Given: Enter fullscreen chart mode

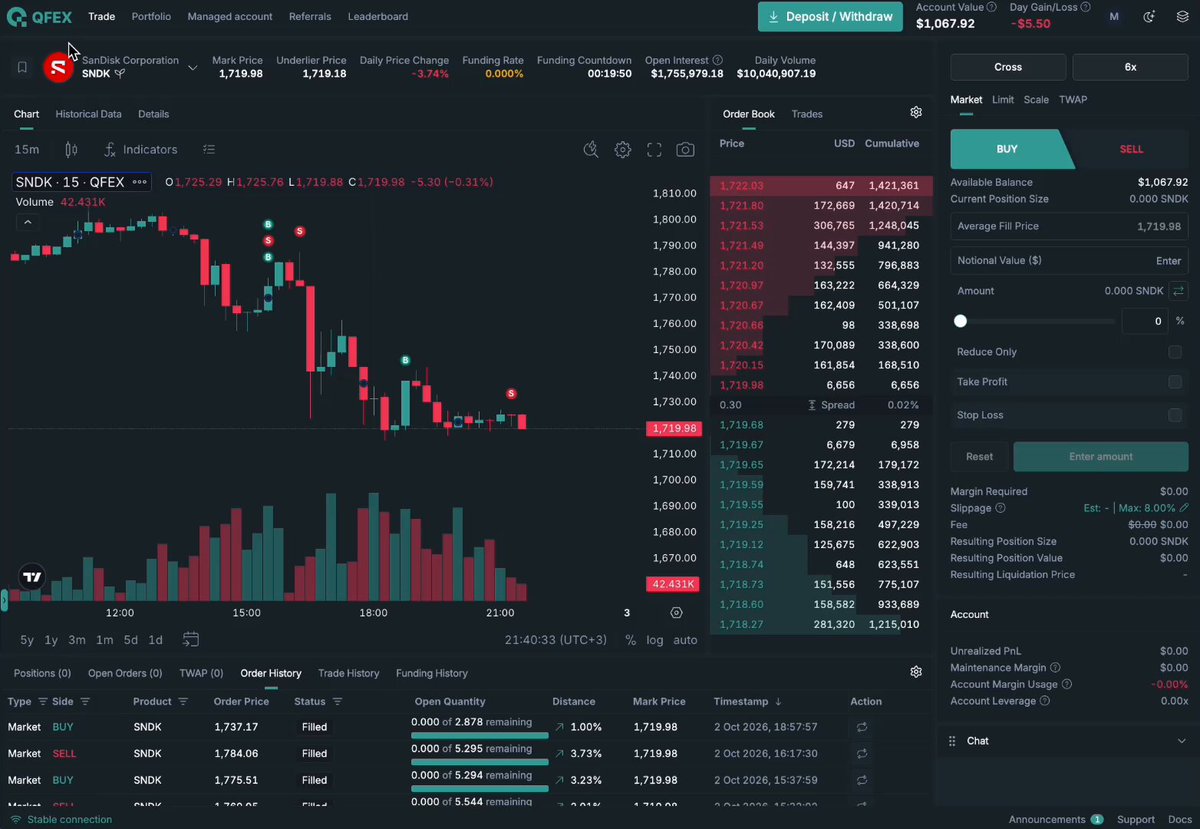Looking at the screenshot, I should (x=654, y=150).
